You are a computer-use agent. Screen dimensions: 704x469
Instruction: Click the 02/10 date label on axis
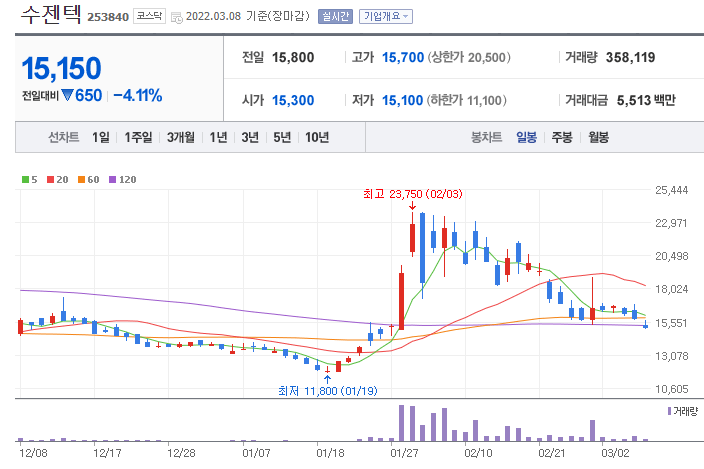(478, 453)
